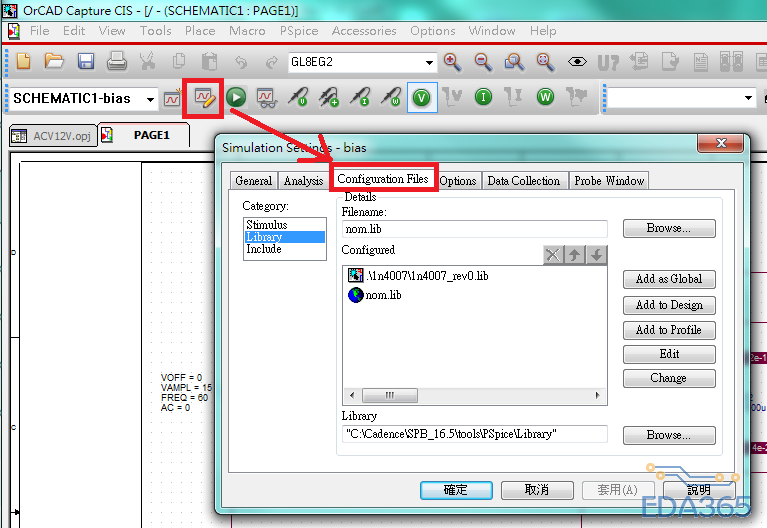Move the configured file down with the arrow
Viewport: 767px width, 528px height.
click(x=597, y=255)
